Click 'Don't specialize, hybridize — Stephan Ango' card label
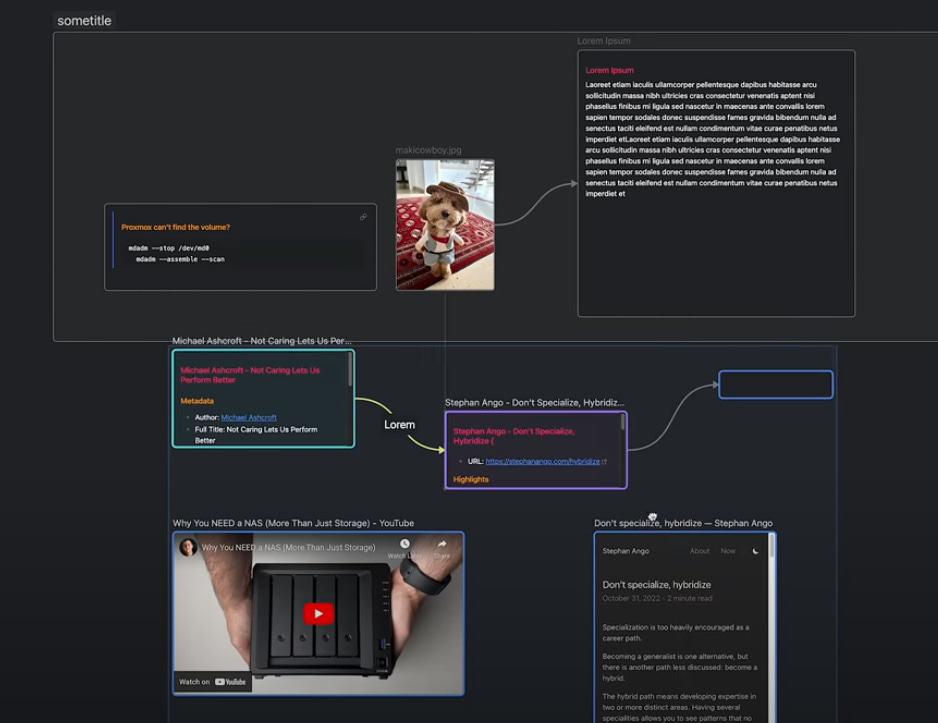Screen dimensions: 938x723 click(x=683, y=523)
